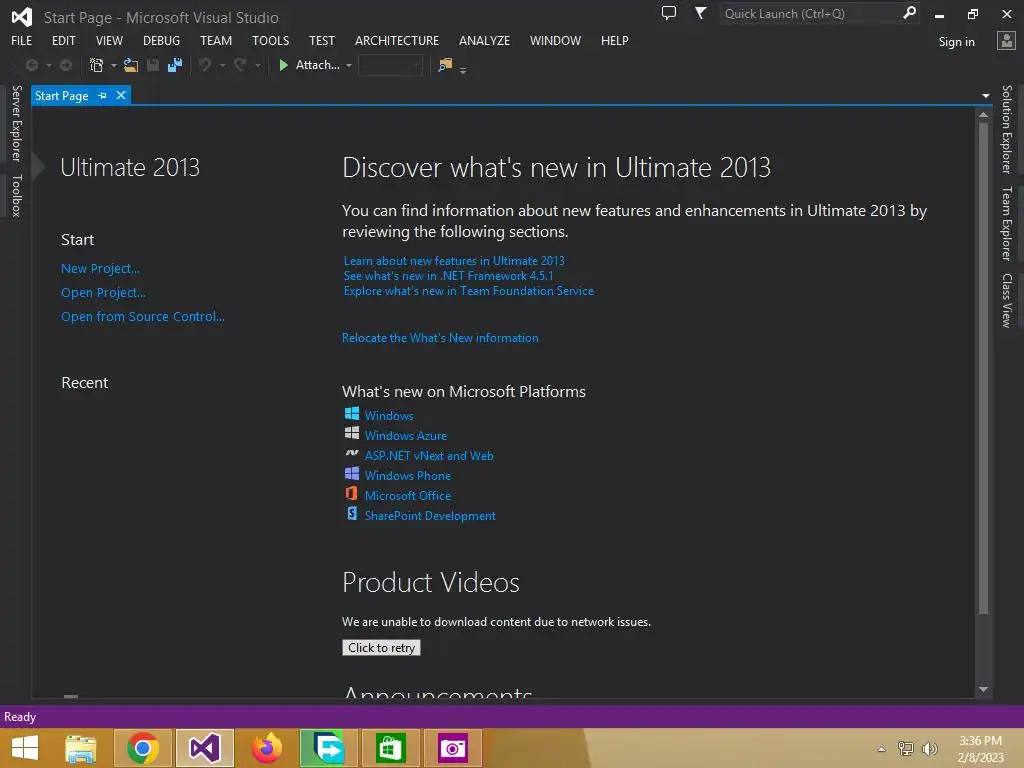Open the Windows Store taskbar icon
1024x768 pixels.
(x=391, y=748)
